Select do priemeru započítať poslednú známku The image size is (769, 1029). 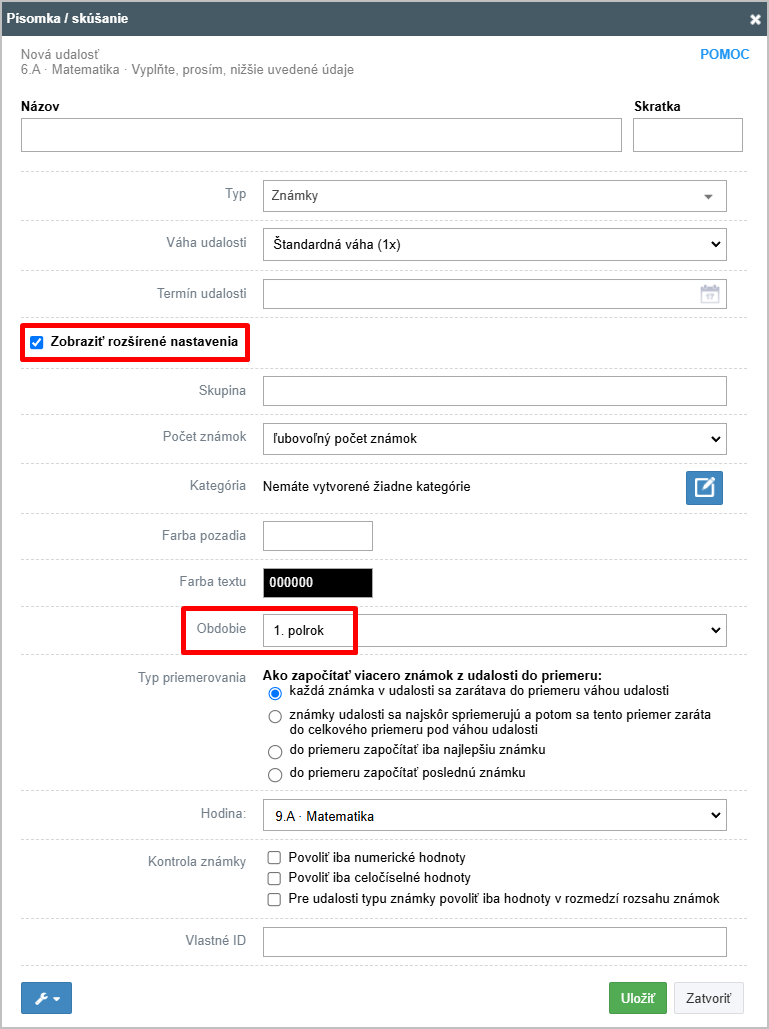(275, 774)
